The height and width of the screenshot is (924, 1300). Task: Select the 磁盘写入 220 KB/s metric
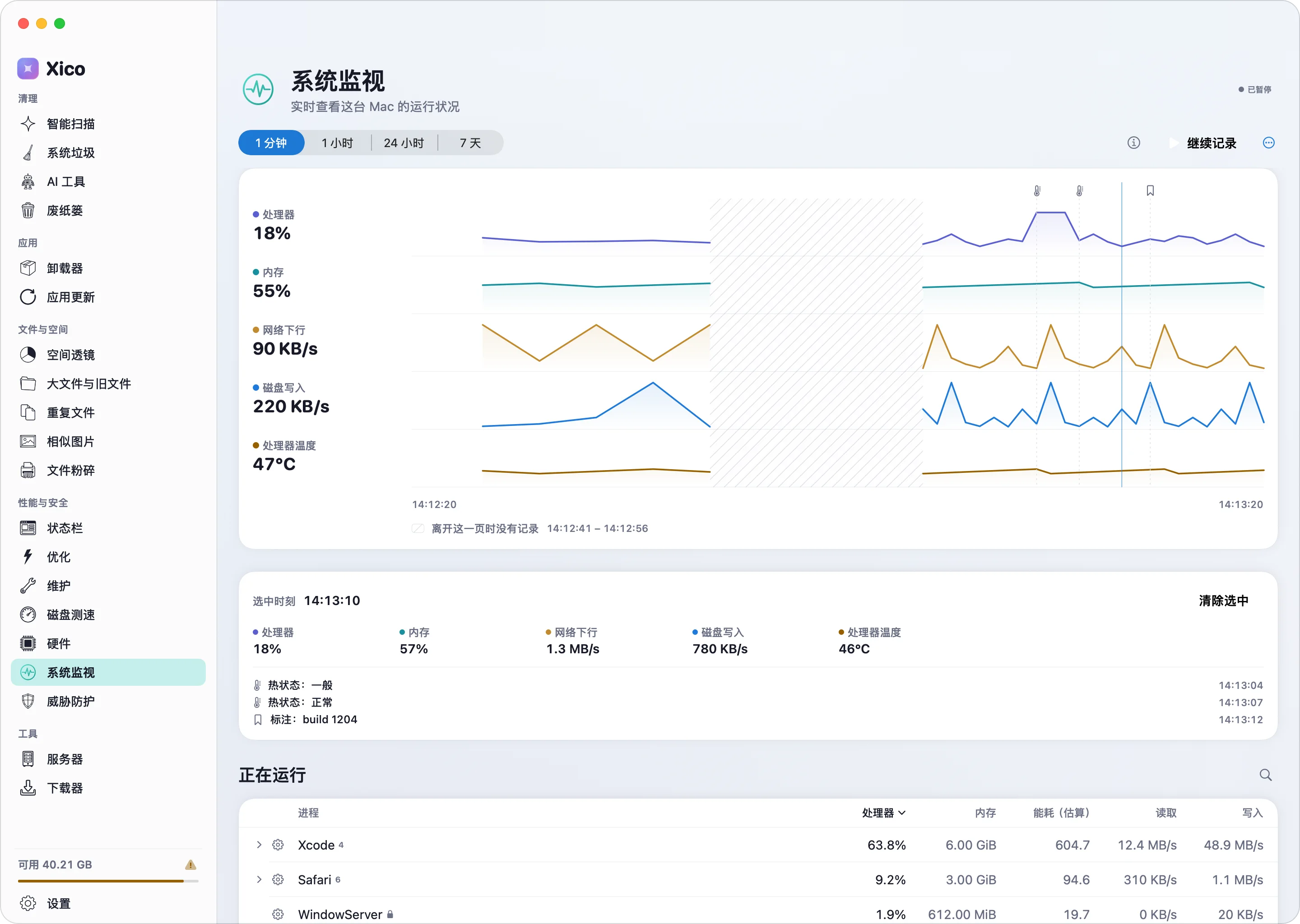pos(292,399)
